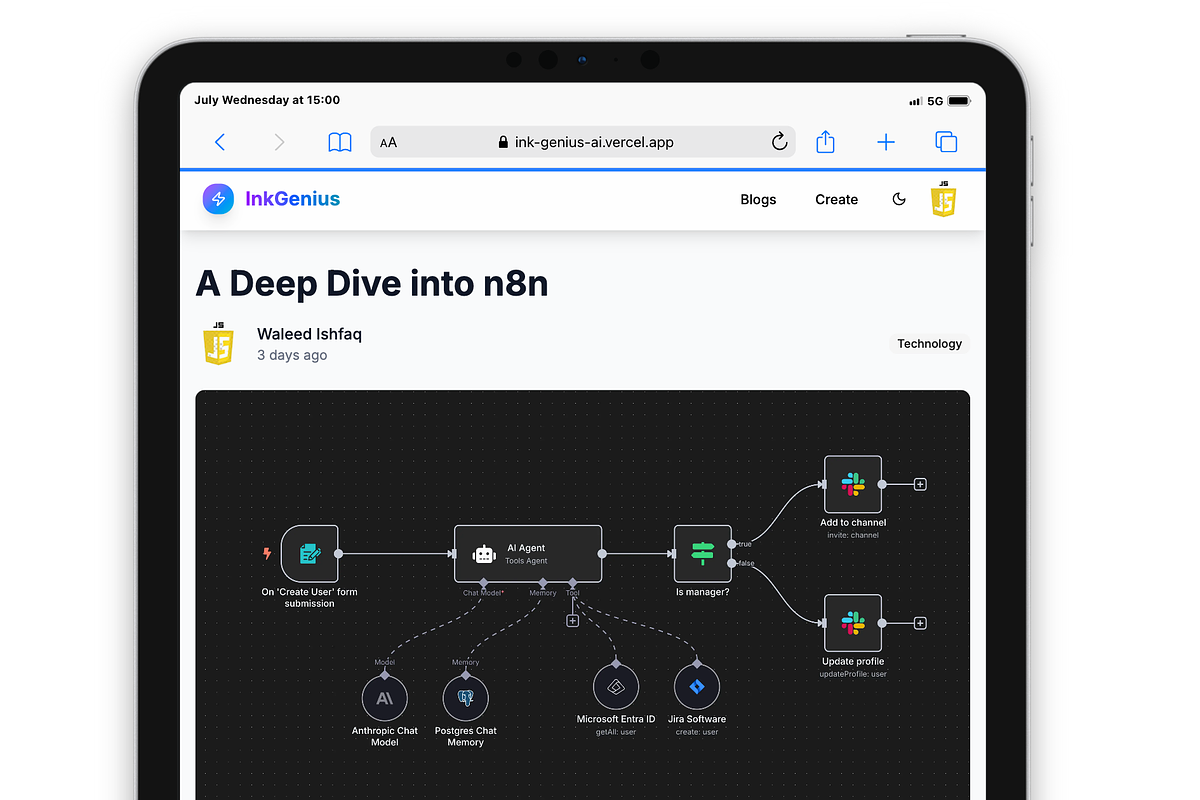The height and width of the screenshot is (800, 1200).
Task: Add a new tab with plus icon
Action: 886,142
